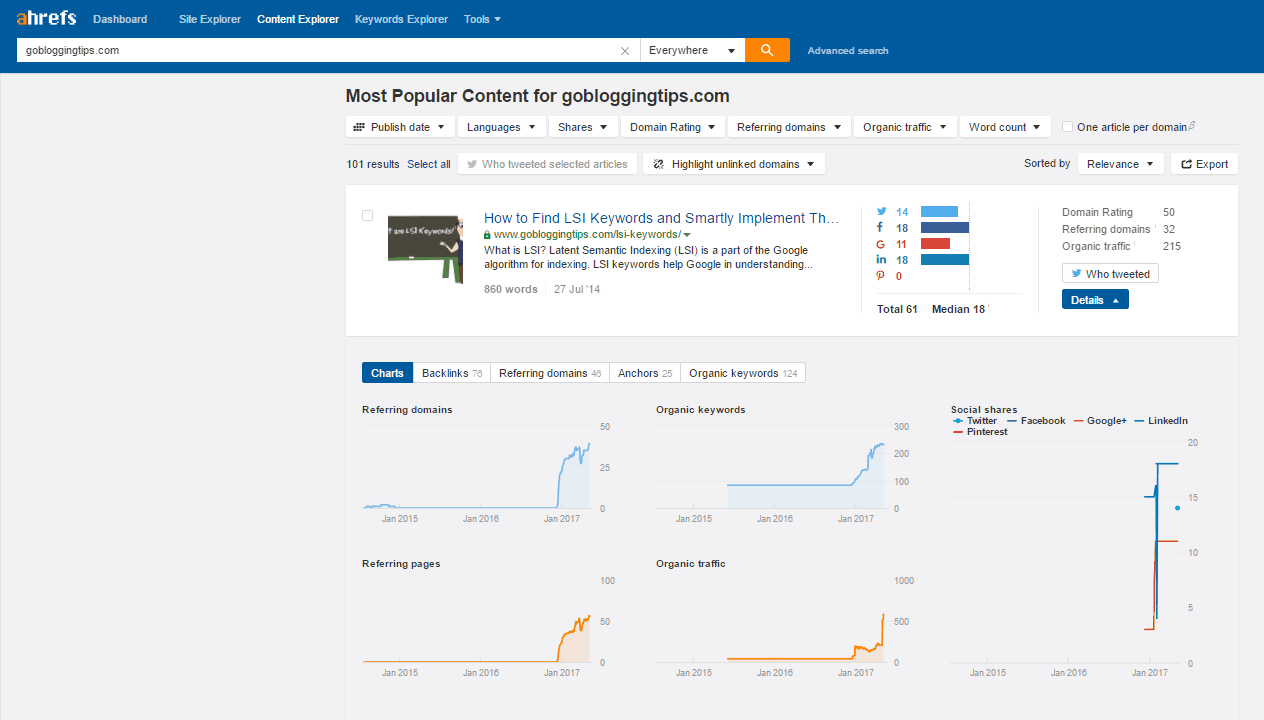Collapse the Details panel

coord(1095,300)
